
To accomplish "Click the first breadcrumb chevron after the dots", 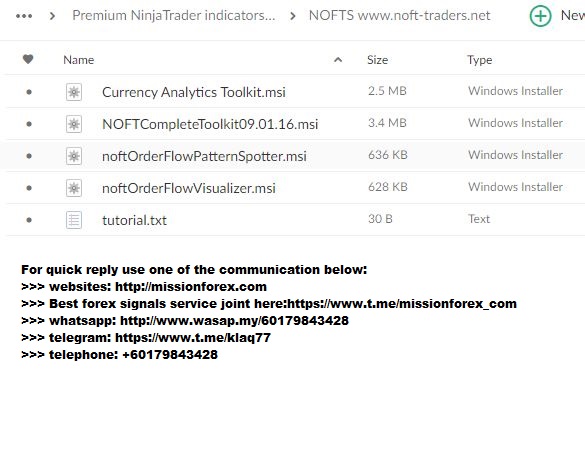I will click(53, 16).
